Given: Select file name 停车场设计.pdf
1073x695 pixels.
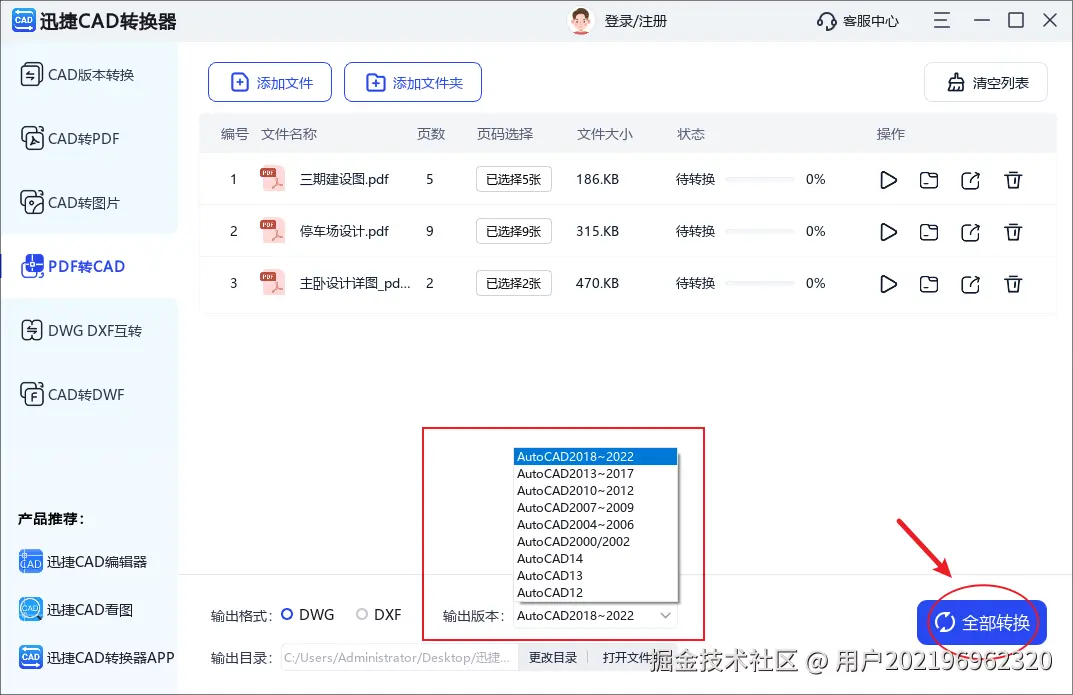Looking at the screenshot, I should point(344,231).
